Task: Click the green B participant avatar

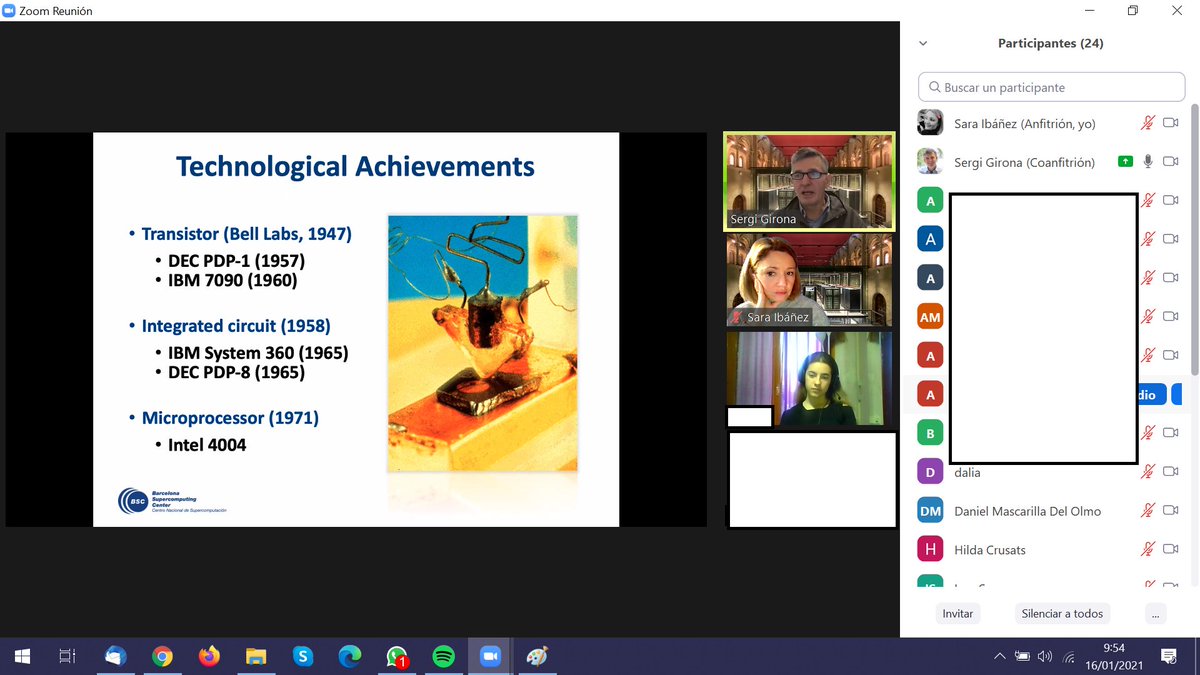Action: (x=930, y=433)
